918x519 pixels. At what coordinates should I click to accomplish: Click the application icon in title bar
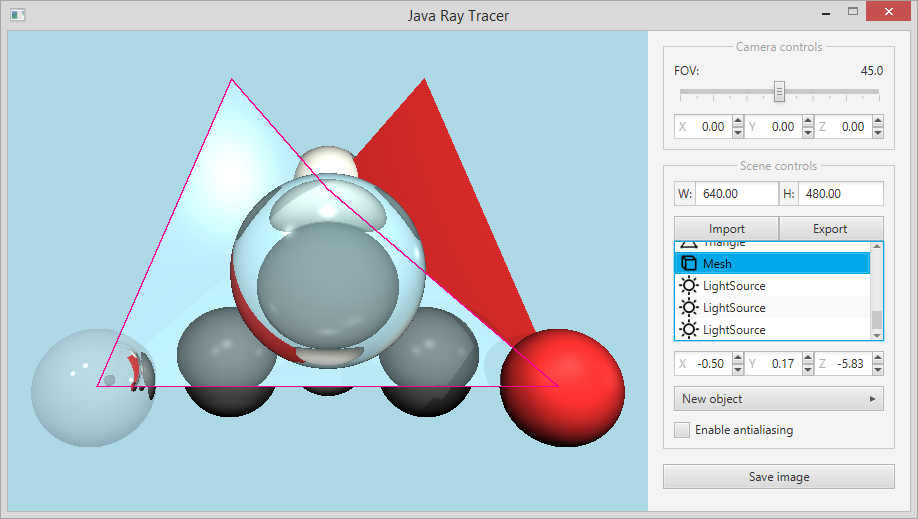tap(18, 15)
